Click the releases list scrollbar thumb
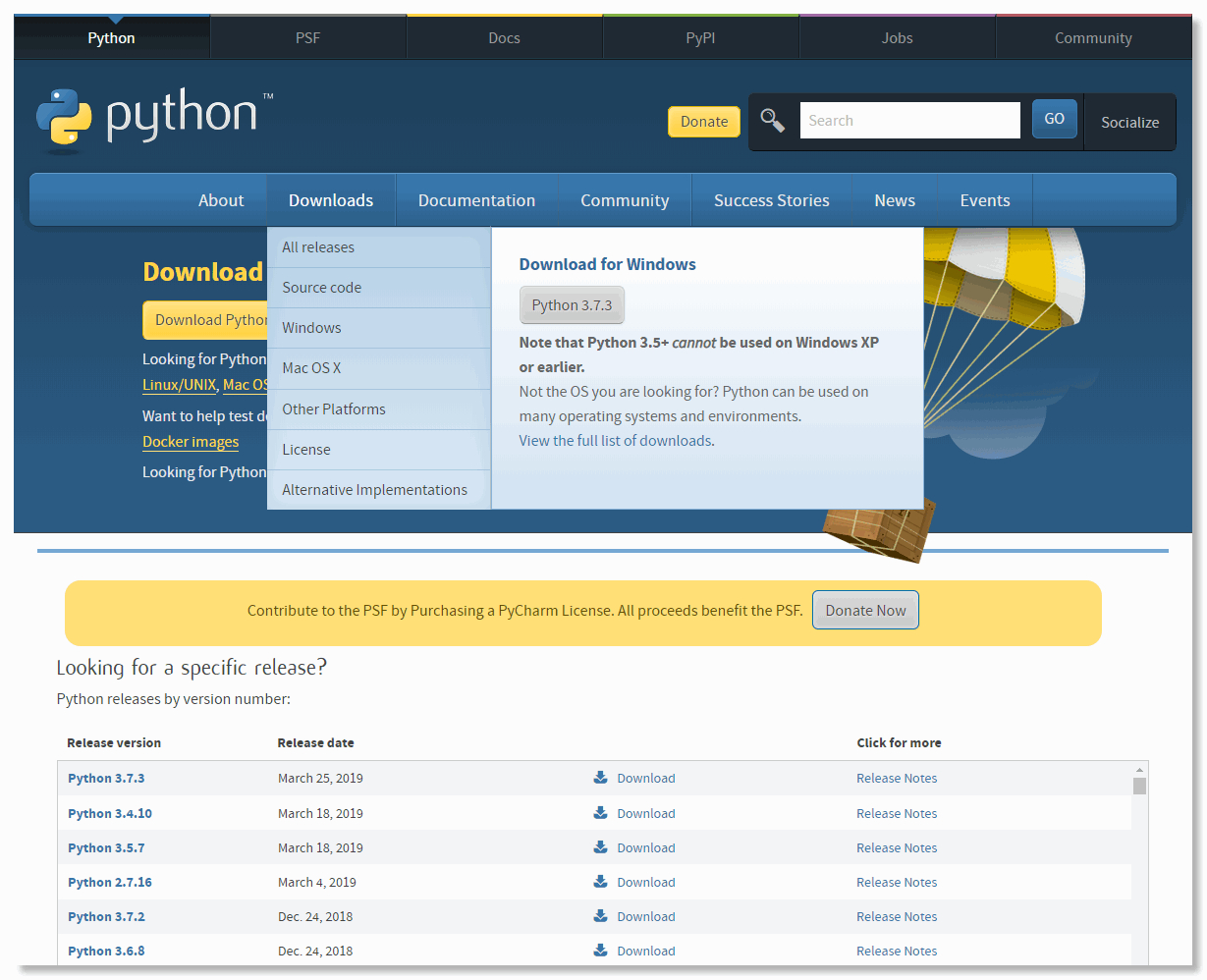This screenshot has height=980, width=1207. coord(1139,786)
